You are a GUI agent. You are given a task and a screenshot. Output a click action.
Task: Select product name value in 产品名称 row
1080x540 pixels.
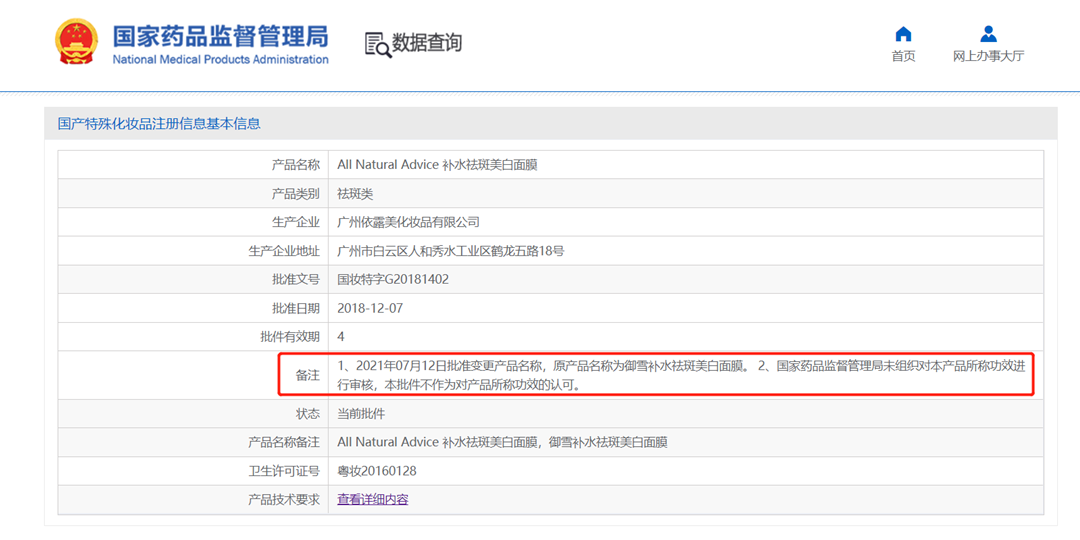coord(437,165)
